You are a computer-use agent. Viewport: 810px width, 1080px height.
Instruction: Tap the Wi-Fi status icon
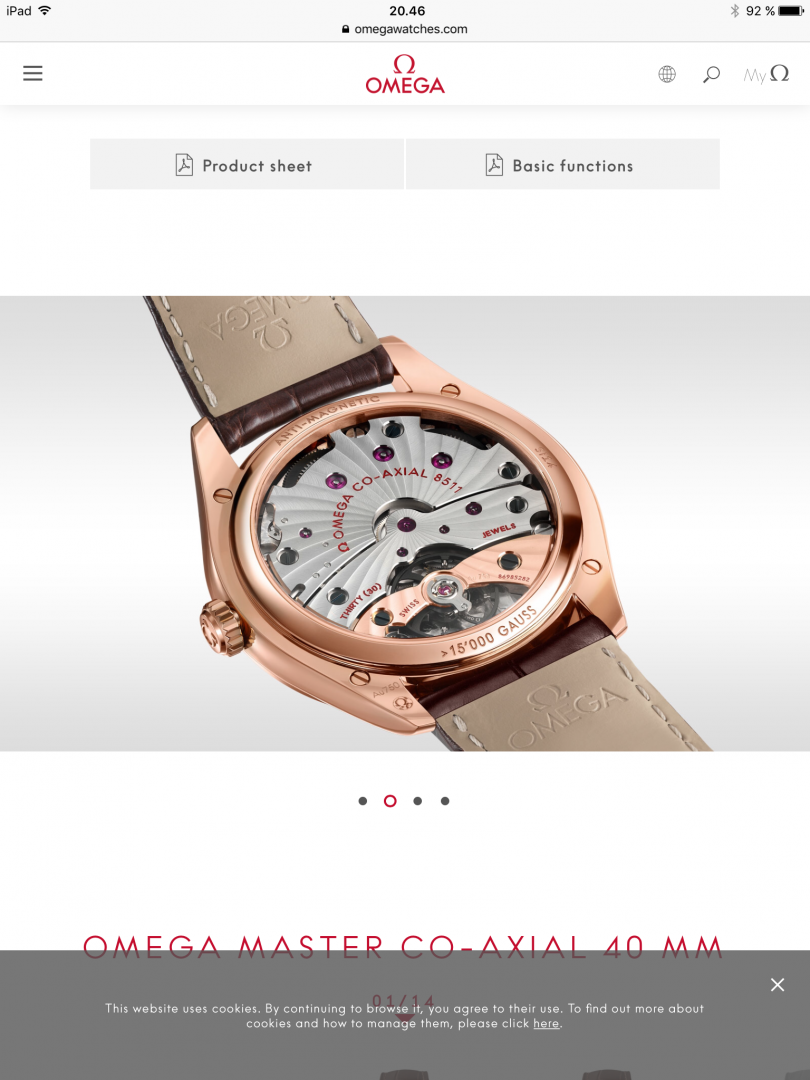45,10
